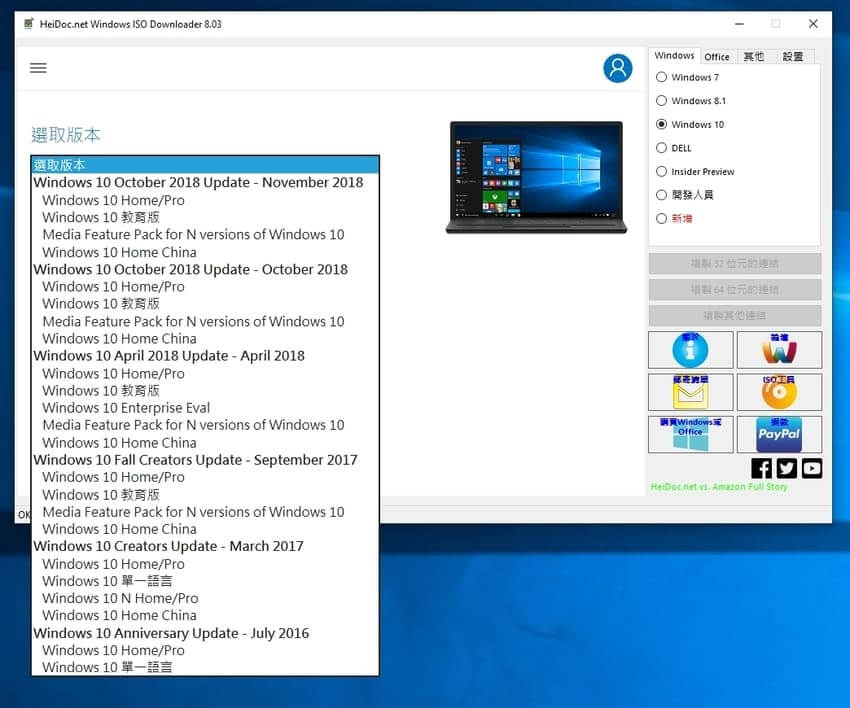The image size is (850, 708).
Task: Pick Media Feature Pack under Fall Creators Update
Action: [205, 512]
